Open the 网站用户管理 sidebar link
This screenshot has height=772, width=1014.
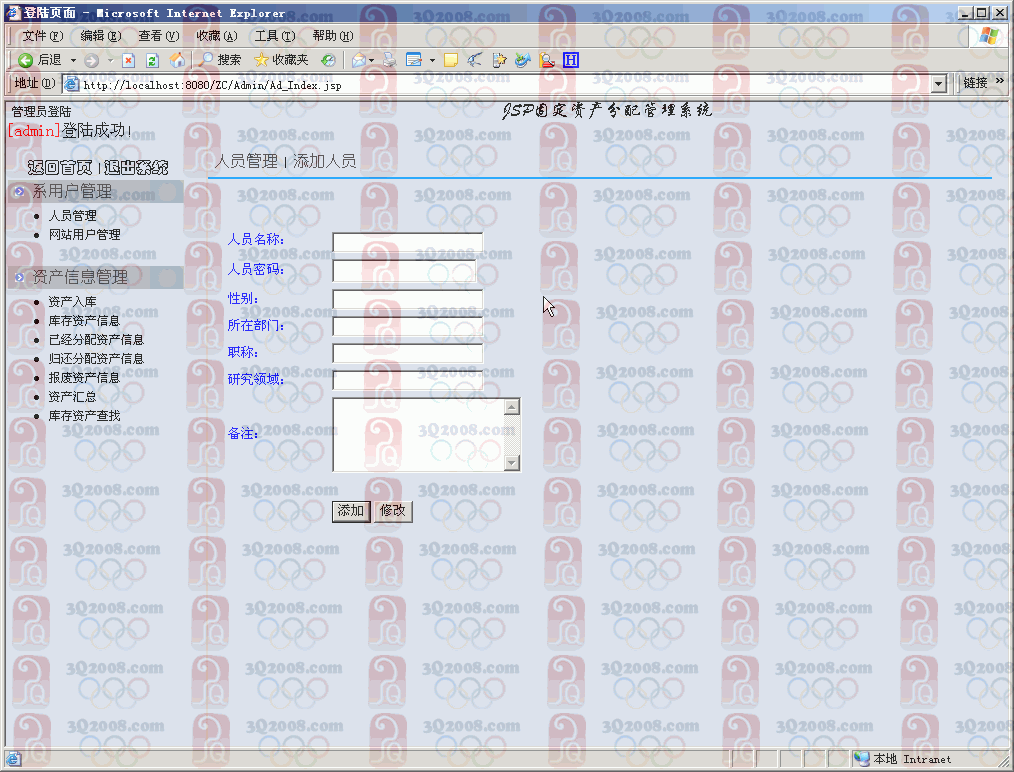85,234
